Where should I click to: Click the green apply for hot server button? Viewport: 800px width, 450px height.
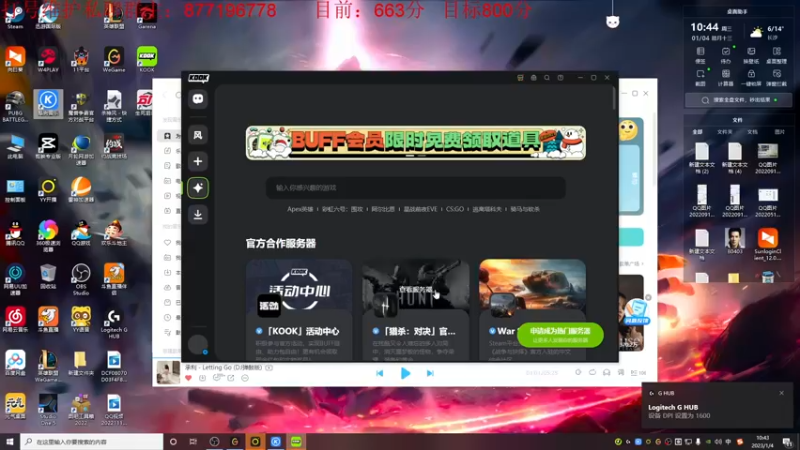point(560,335)
